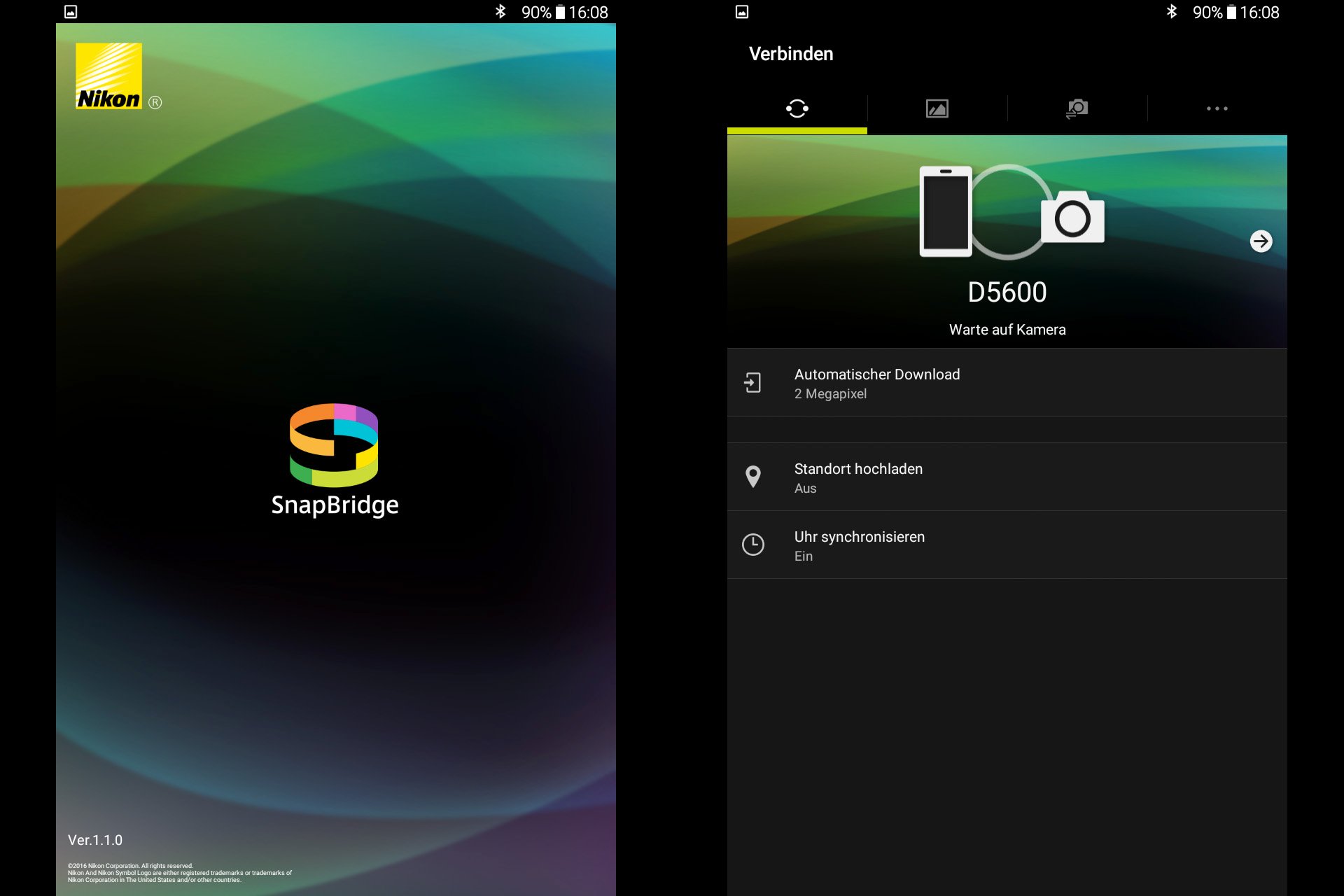Image resolution: width=1344 pixels, height=896 pixels.
Task: Tap the Ver.1.1.0 version label
Action: coord(95,840)
